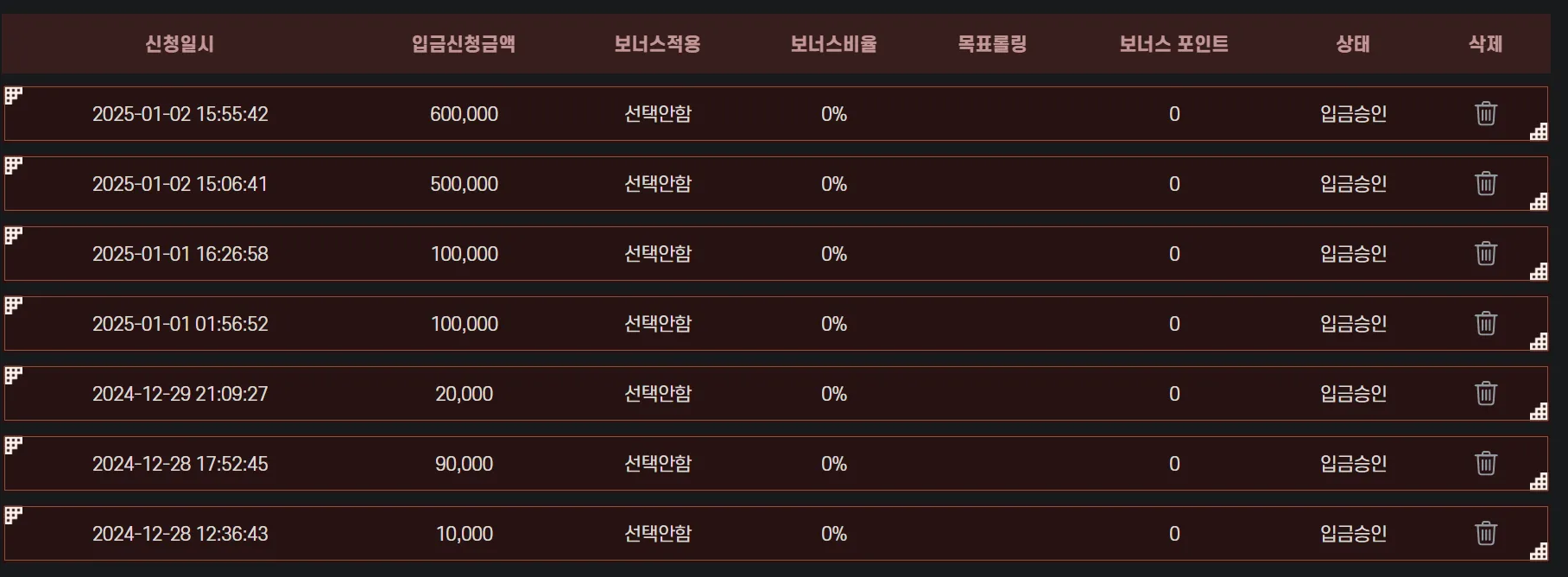Viewport: 1568px width, 577px height.
Task: Click the 100,000 amount on 2025-01-01 16:26:58 row
Action: [465, 254]
